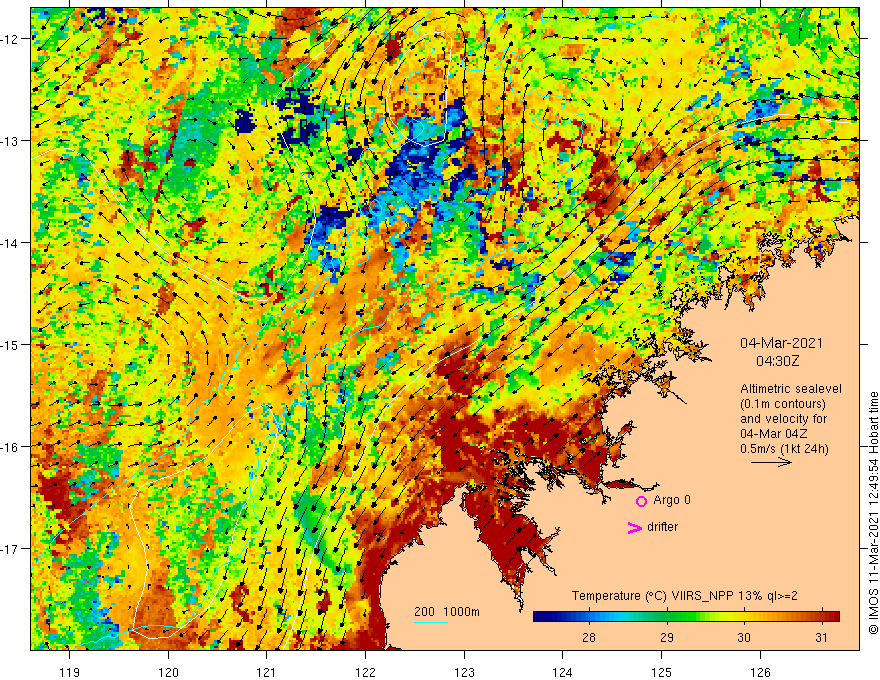Viewport: 880px width, 680px height.
Task: Select the temperature color bar
Action: [x=686, y=617]
